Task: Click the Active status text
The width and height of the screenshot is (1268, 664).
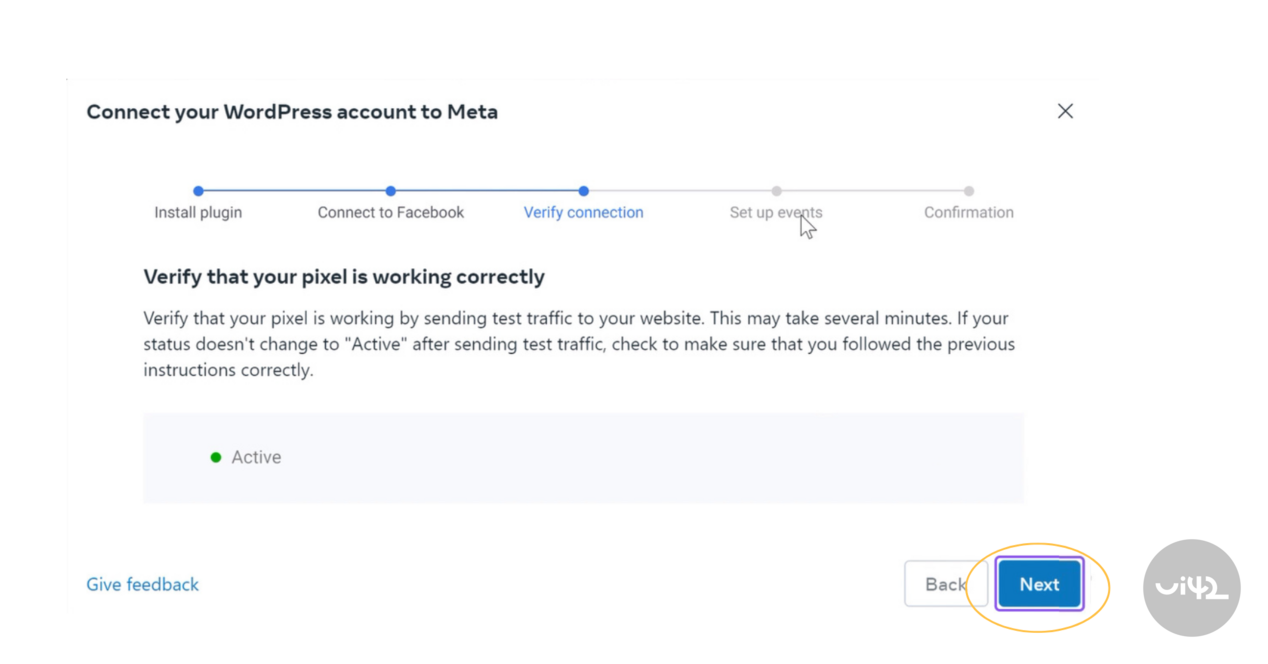Action: click(256, 457)
